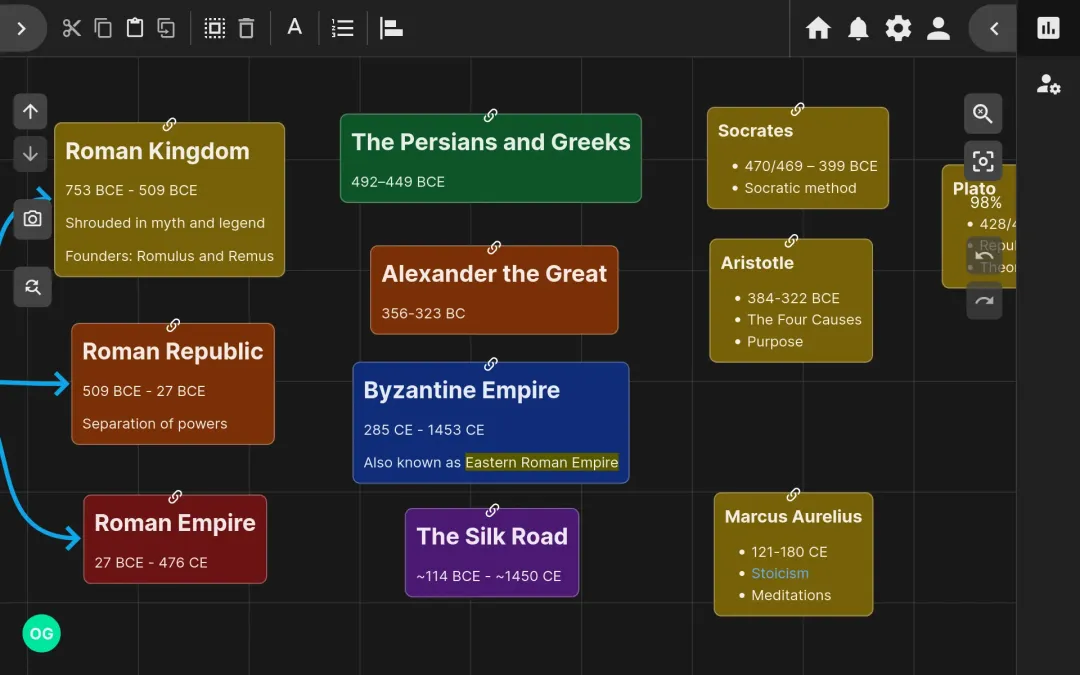
Task: Click the Stoicism link in Marcus Aurelius card
Action: tap(780, 573)
